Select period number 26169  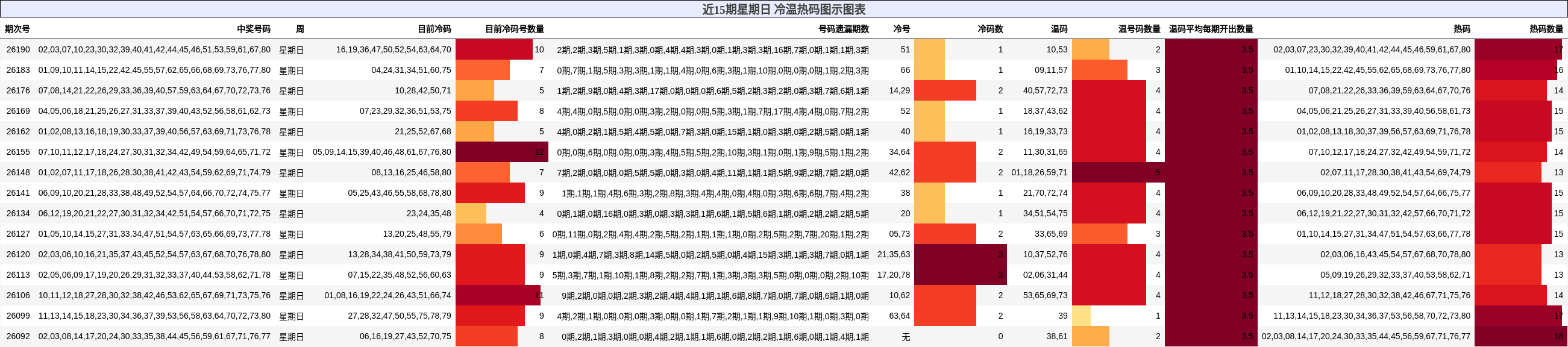click(x=18, y=111)
